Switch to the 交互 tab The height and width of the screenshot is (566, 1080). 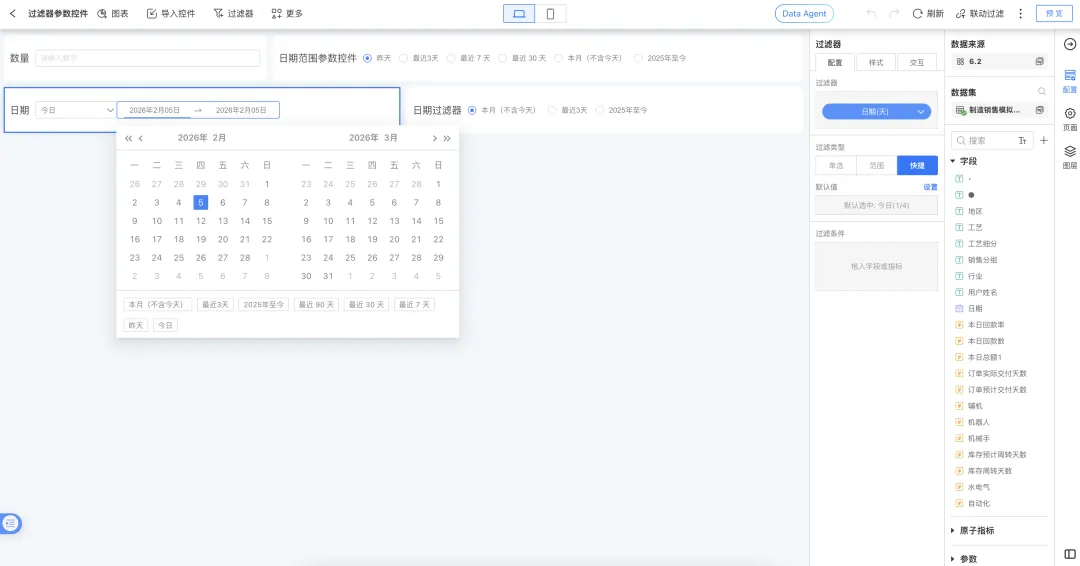click(917, 63)
